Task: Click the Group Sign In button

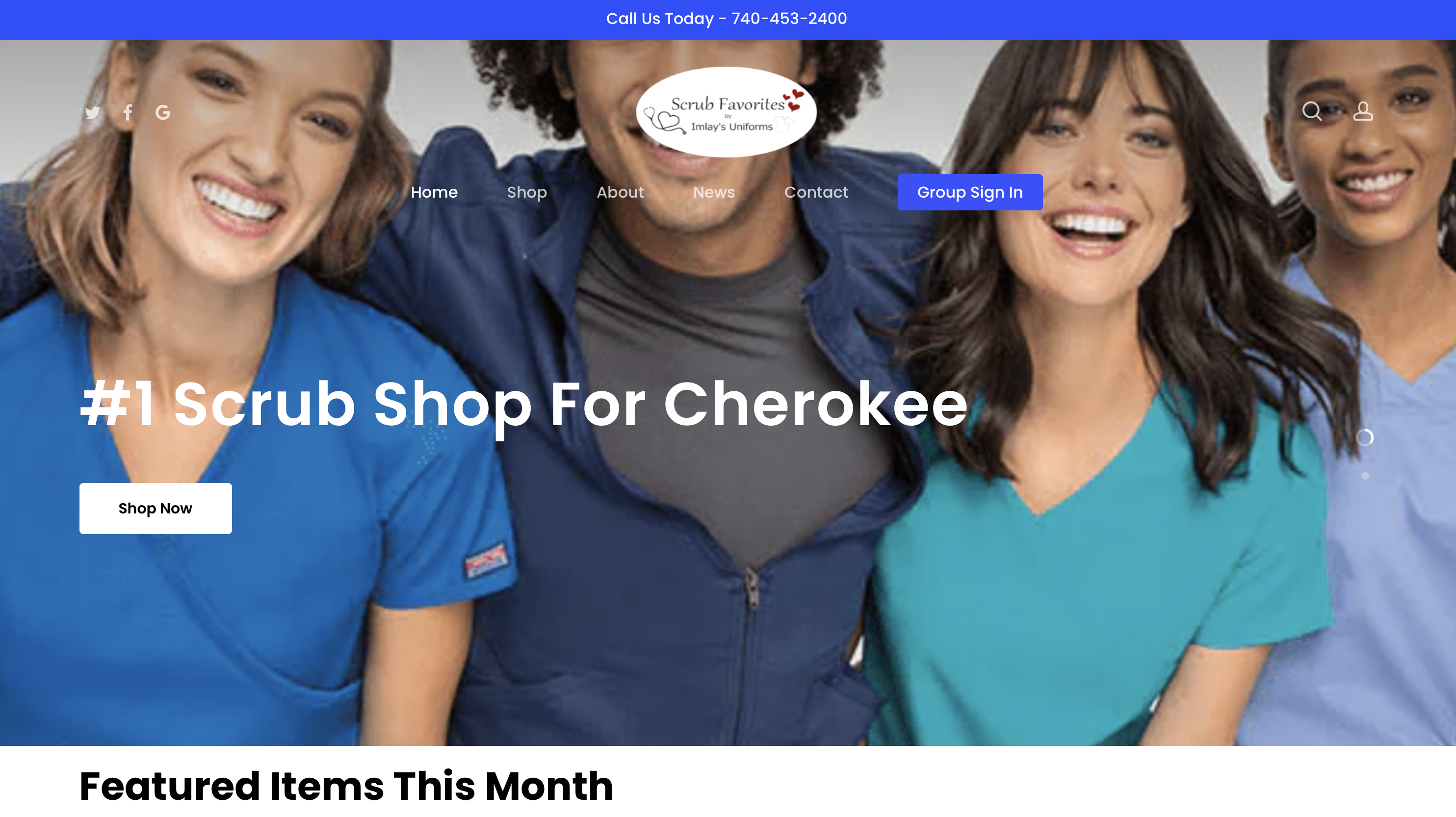Action: 970,192
